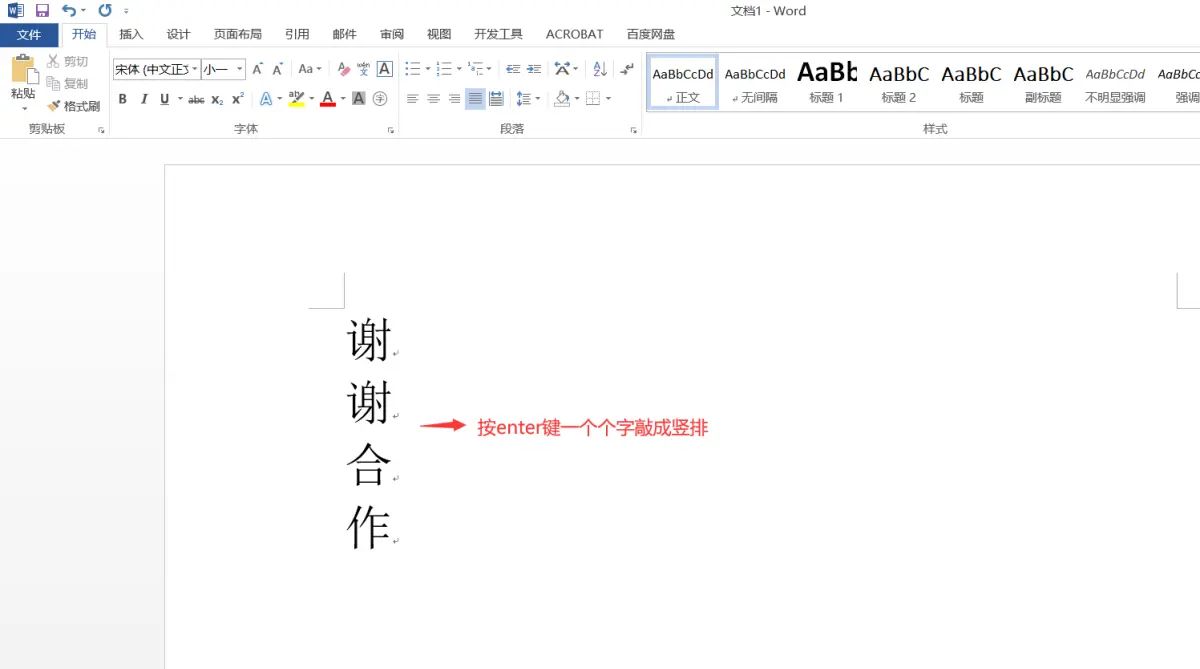Toggle the Show/Hide paragraph marks
The image size is (1200, 669).
627,68
